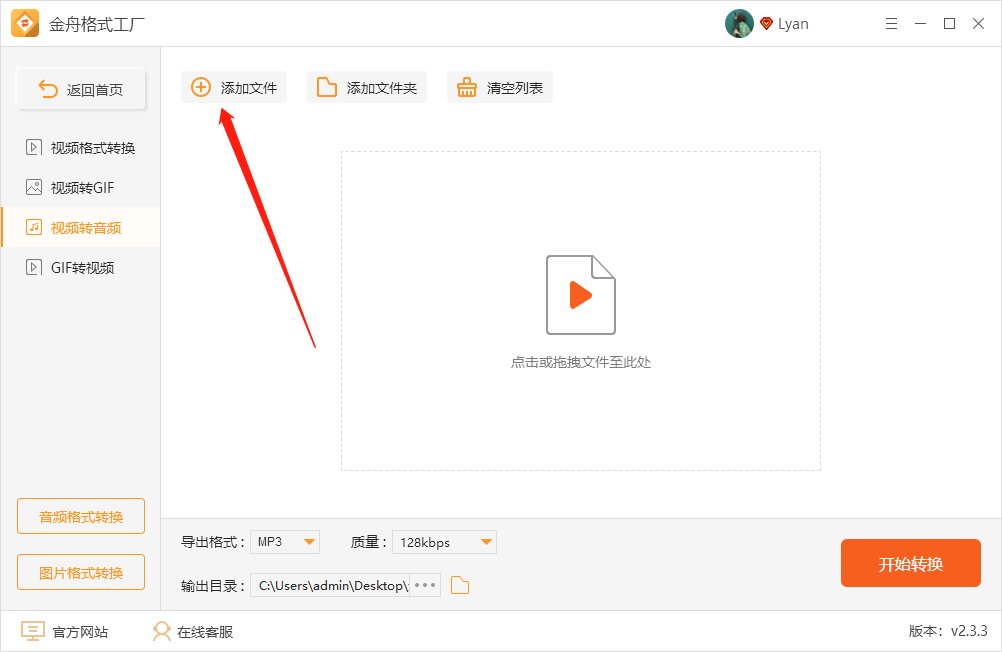This screenshot has height=652, width=1002.
Task: Open the 导出格式 MP3 dropdown
Action: tap(285, 541)
